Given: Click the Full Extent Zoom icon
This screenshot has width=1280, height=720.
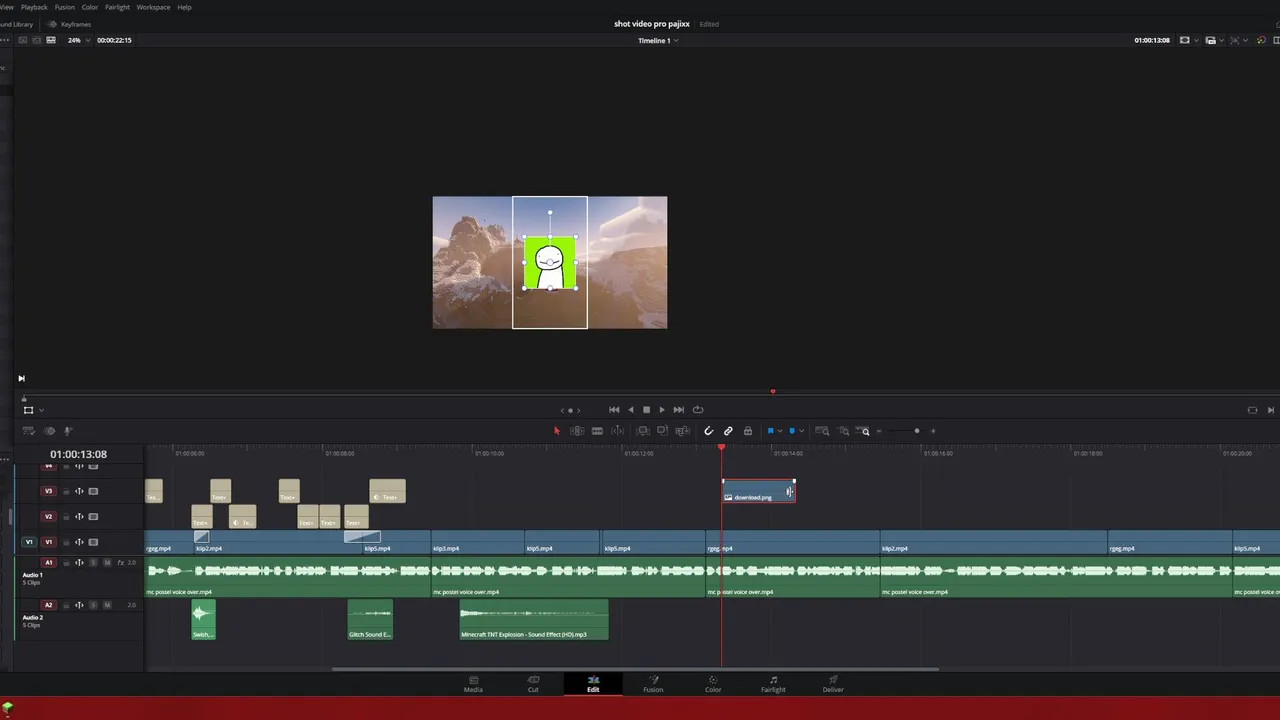Looking at the screenshot, I should point(823,431).
